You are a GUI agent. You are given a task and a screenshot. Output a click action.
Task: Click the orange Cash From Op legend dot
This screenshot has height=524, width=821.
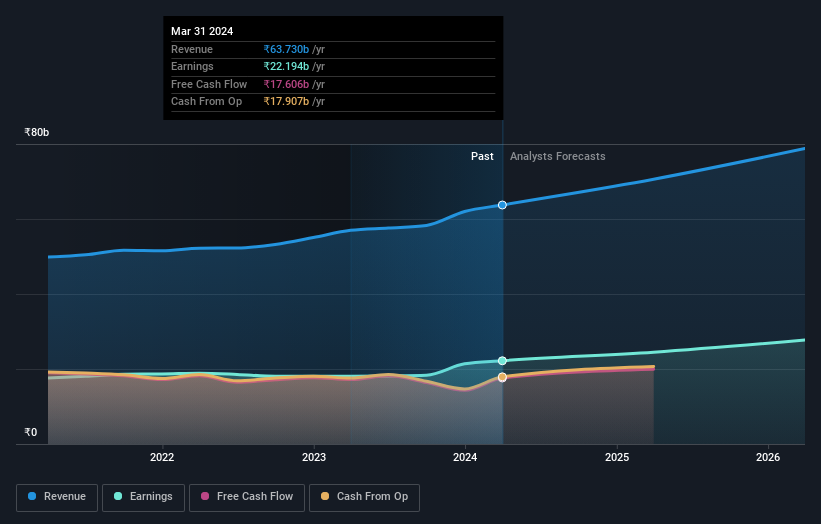325,496
